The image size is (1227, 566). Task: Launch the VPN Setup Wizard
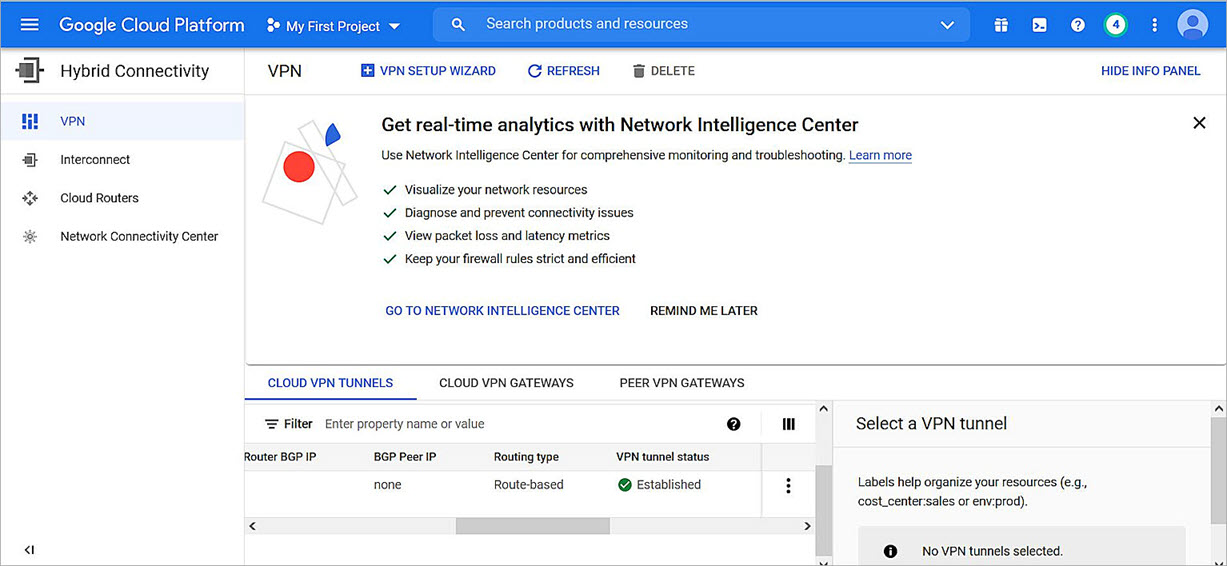(428, 71)
